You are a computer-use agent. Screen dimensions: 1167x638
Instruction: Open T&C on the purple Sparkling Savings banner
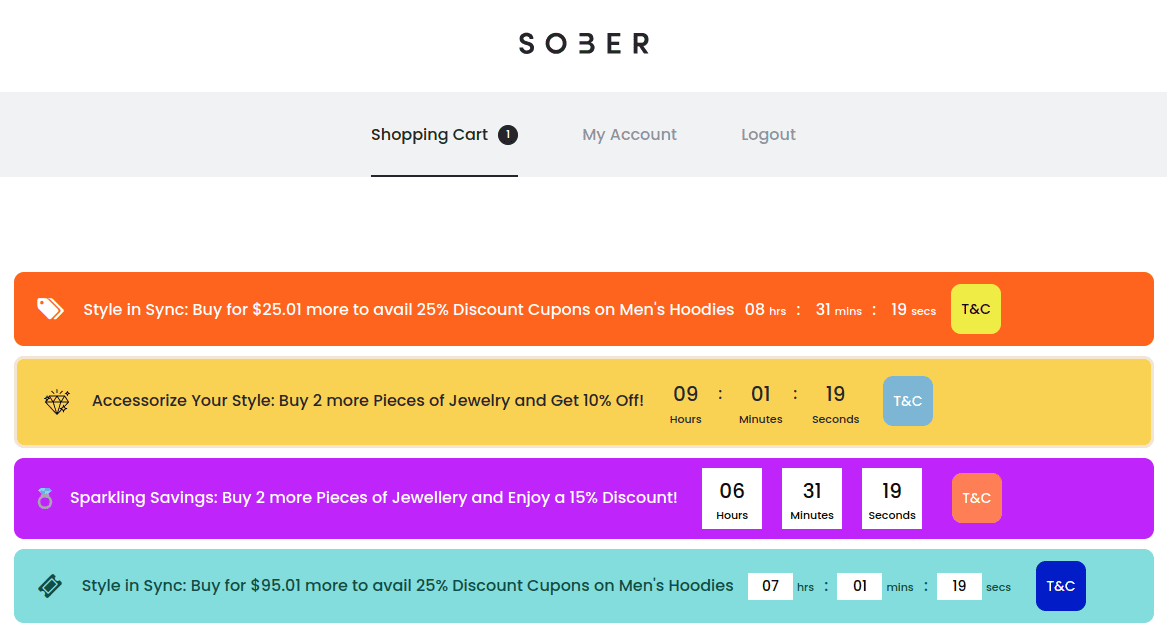[x=976, y=498]
